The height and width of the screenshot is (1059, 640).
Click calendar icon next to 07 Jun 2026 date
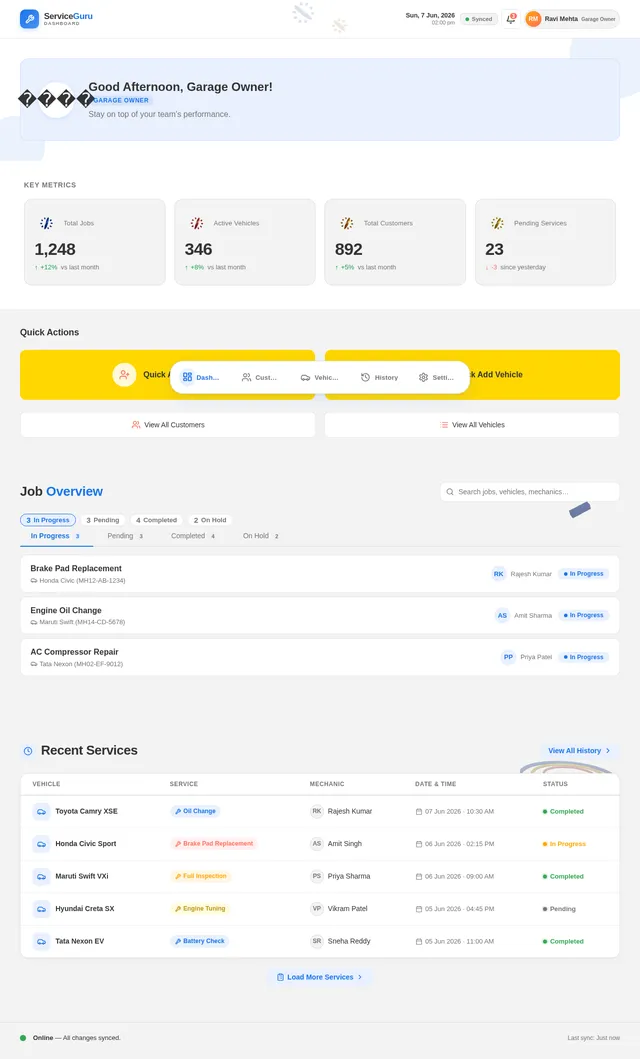[419, 812]
